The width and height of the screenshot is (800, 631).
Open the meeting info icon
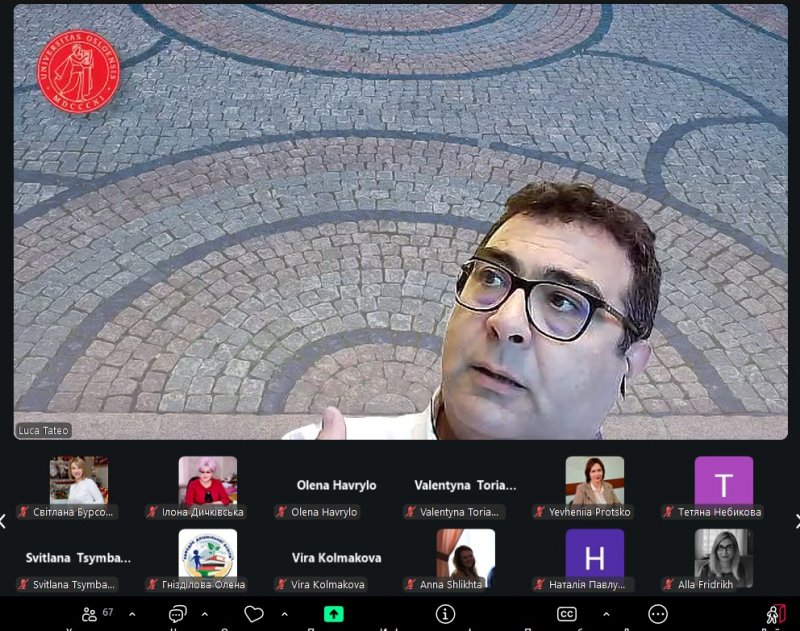click(x=446, y=614)
